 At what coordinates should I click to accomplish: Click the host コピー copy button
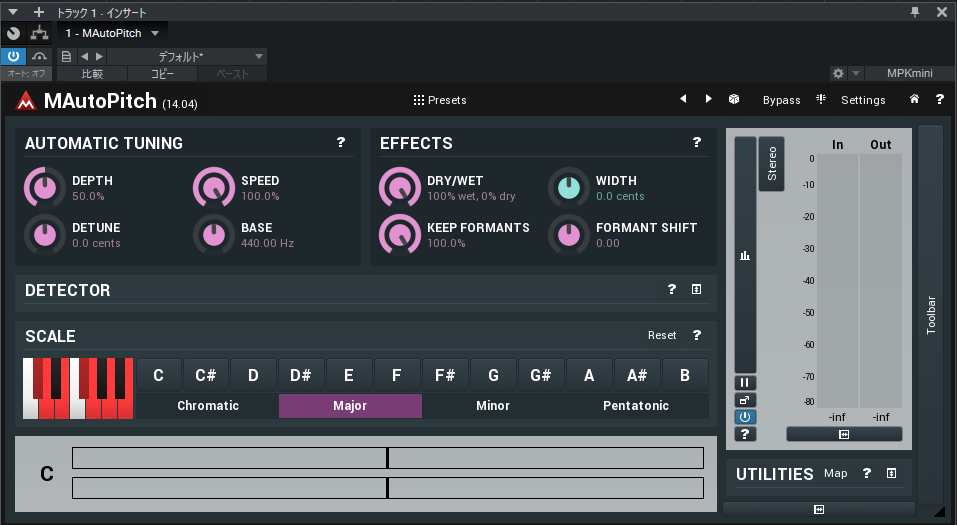162,74
